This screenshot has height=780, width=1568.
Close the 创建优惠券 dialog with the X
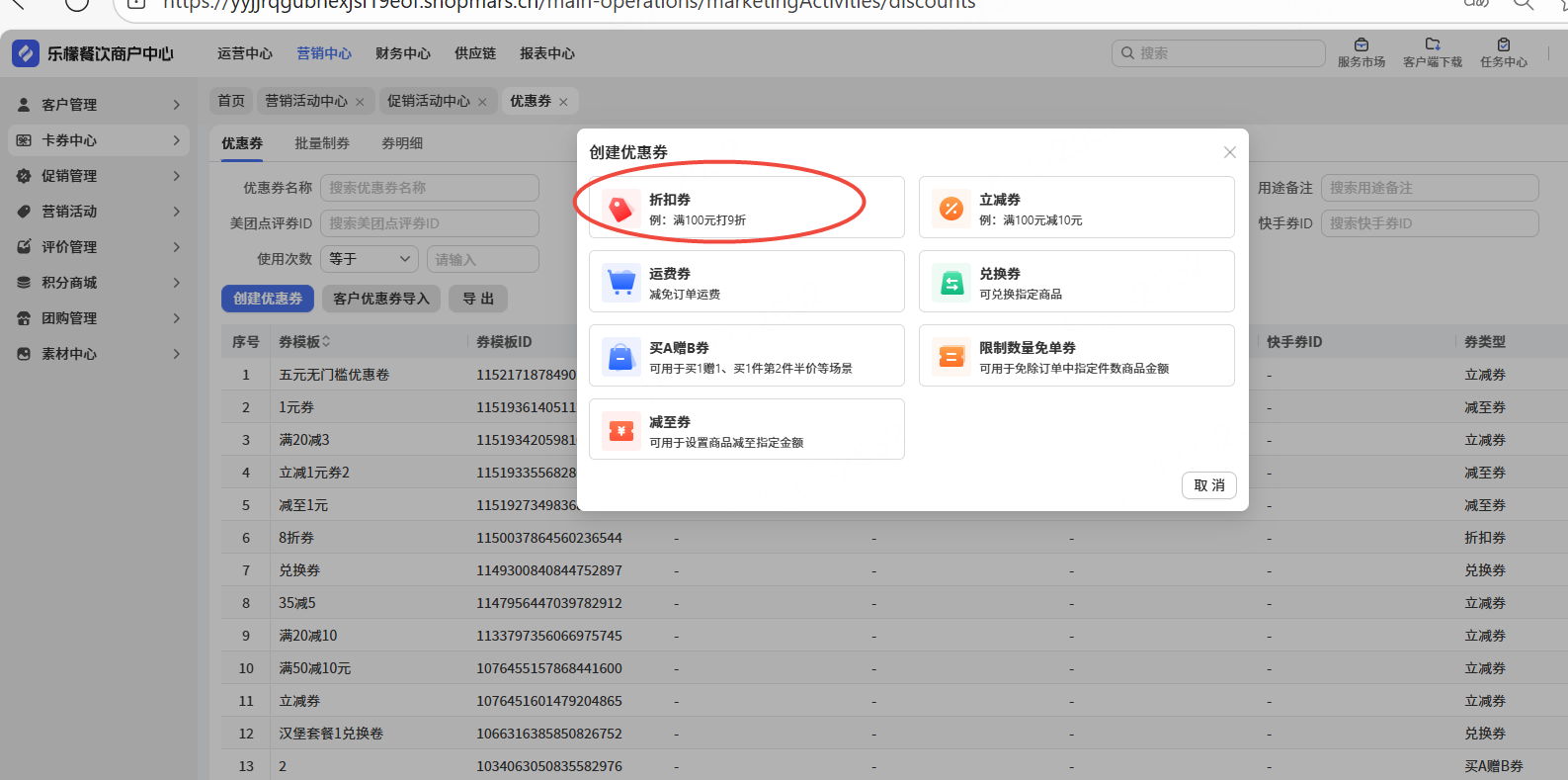click(x=1229, y=152)
